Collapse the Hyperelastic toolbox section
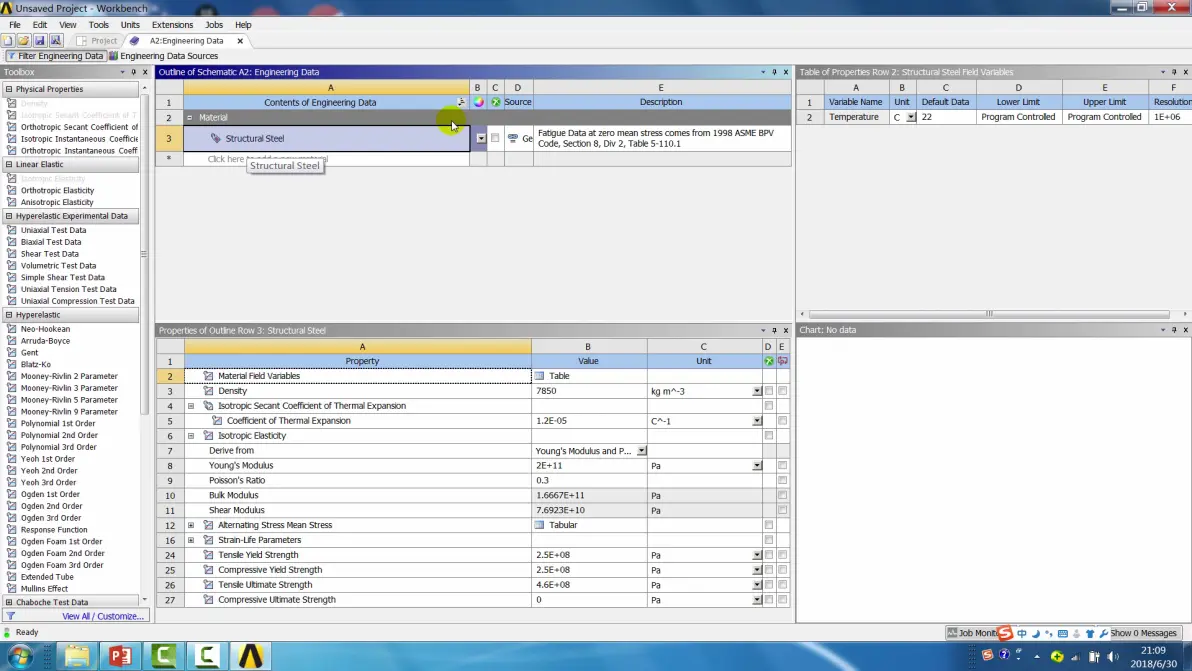Image resolution: width=1192 pixels, height=671 pixels. (9, 315)
